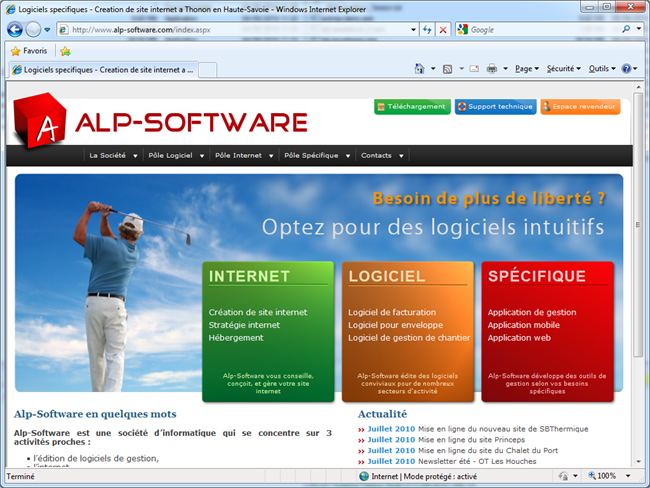Open the Page dropdown menu
The width and height of the screenshot is (650, 488).
pyautogui.click(x=524, y=69)
